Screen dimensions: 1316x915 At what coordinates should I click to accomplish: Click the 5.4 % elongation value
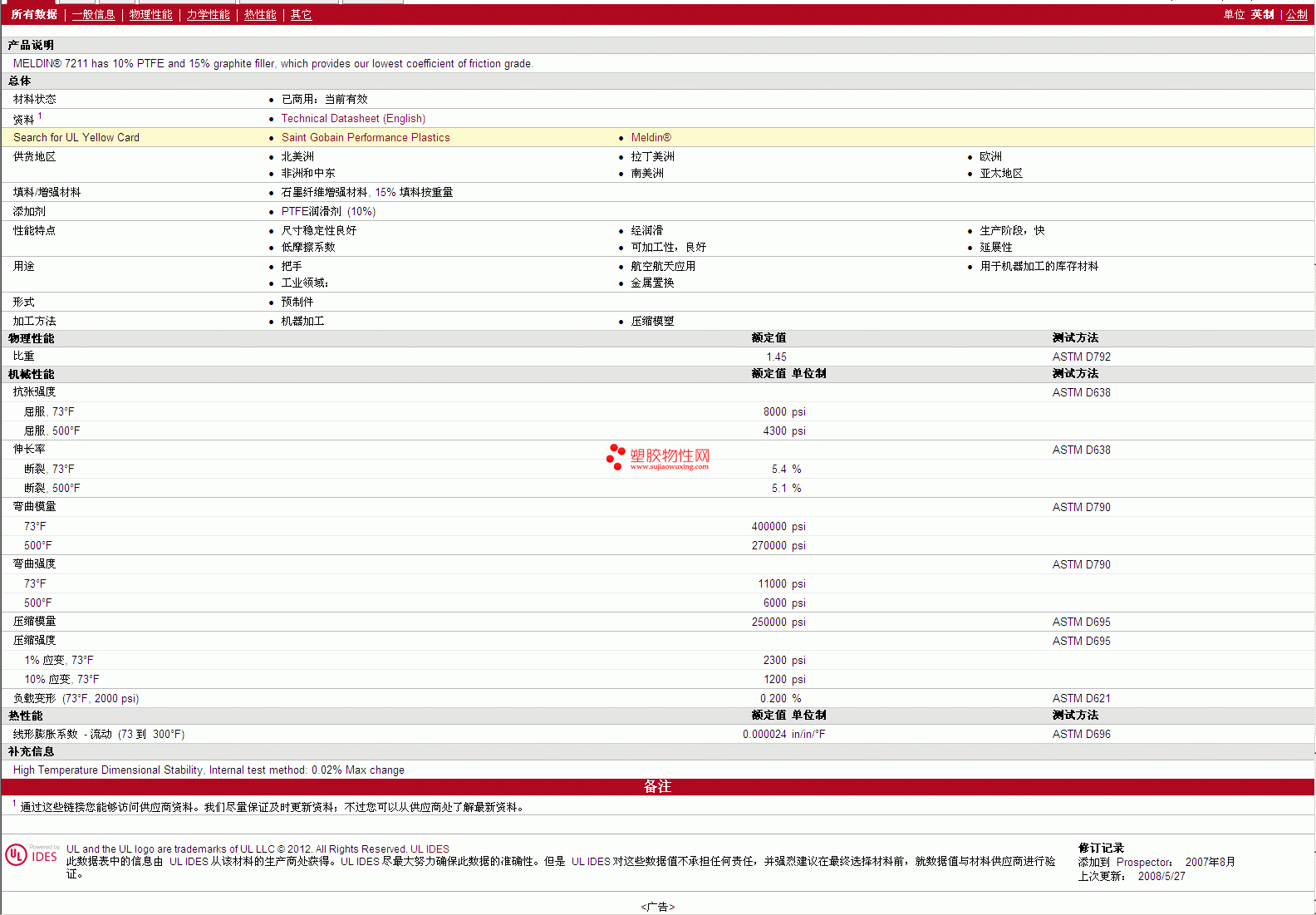point(786,470)
